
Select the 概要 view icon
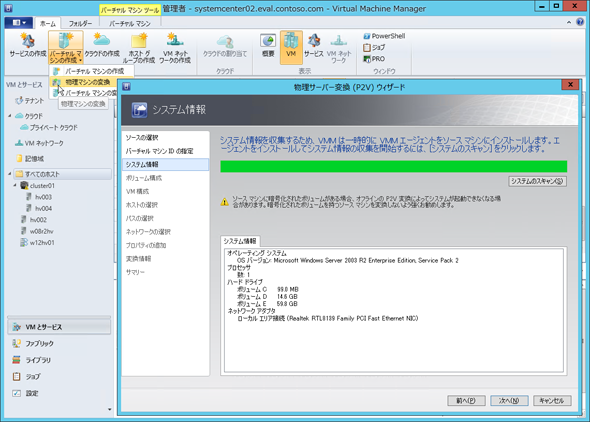coord(268,45)
